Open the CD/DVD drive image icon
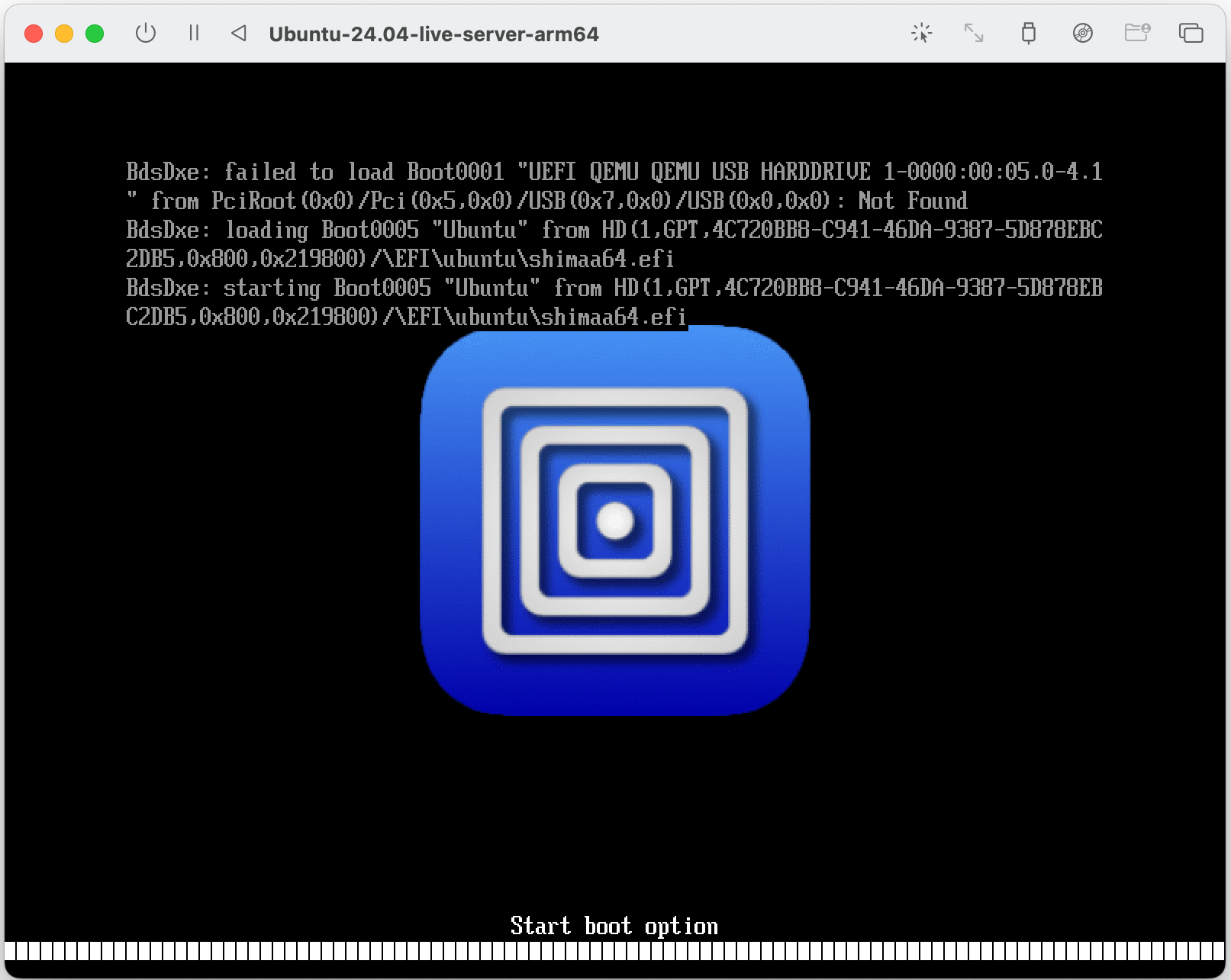The height and width of the screenshot is (980, 1231). click(x=1083, y=33)
